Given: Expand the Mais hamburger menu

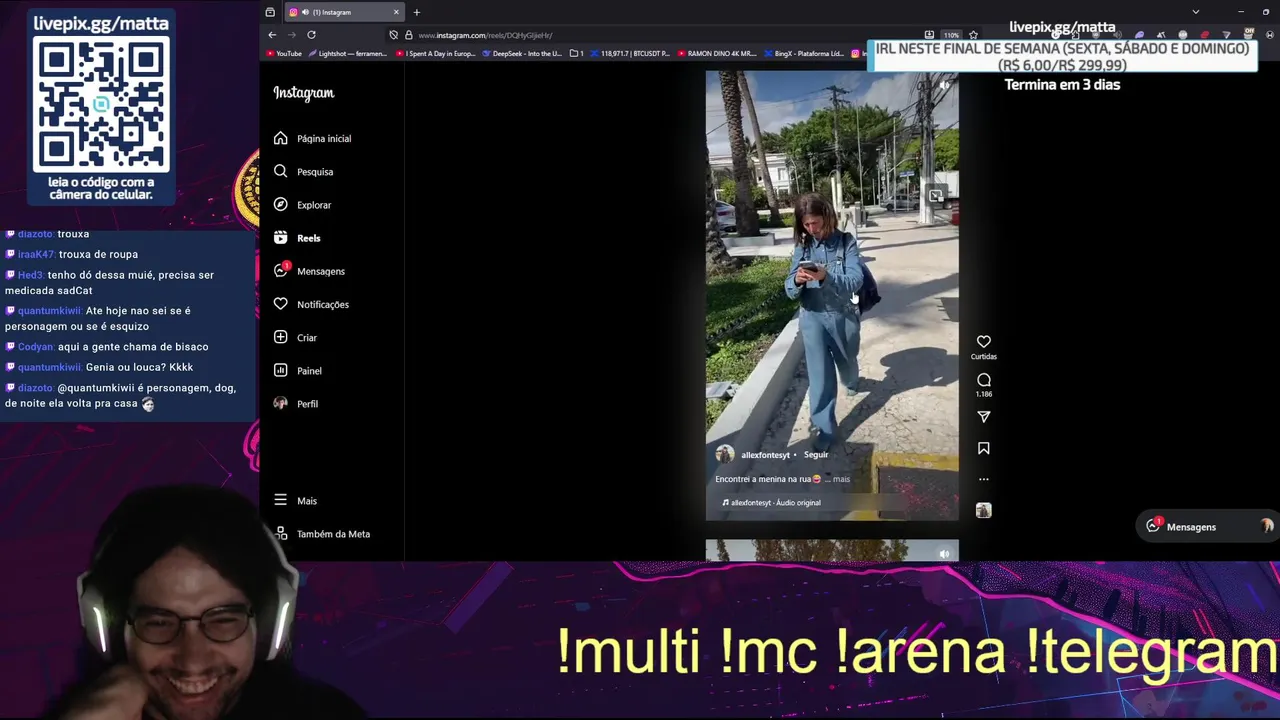Looking at the screenshot, I should coord(281,500).
